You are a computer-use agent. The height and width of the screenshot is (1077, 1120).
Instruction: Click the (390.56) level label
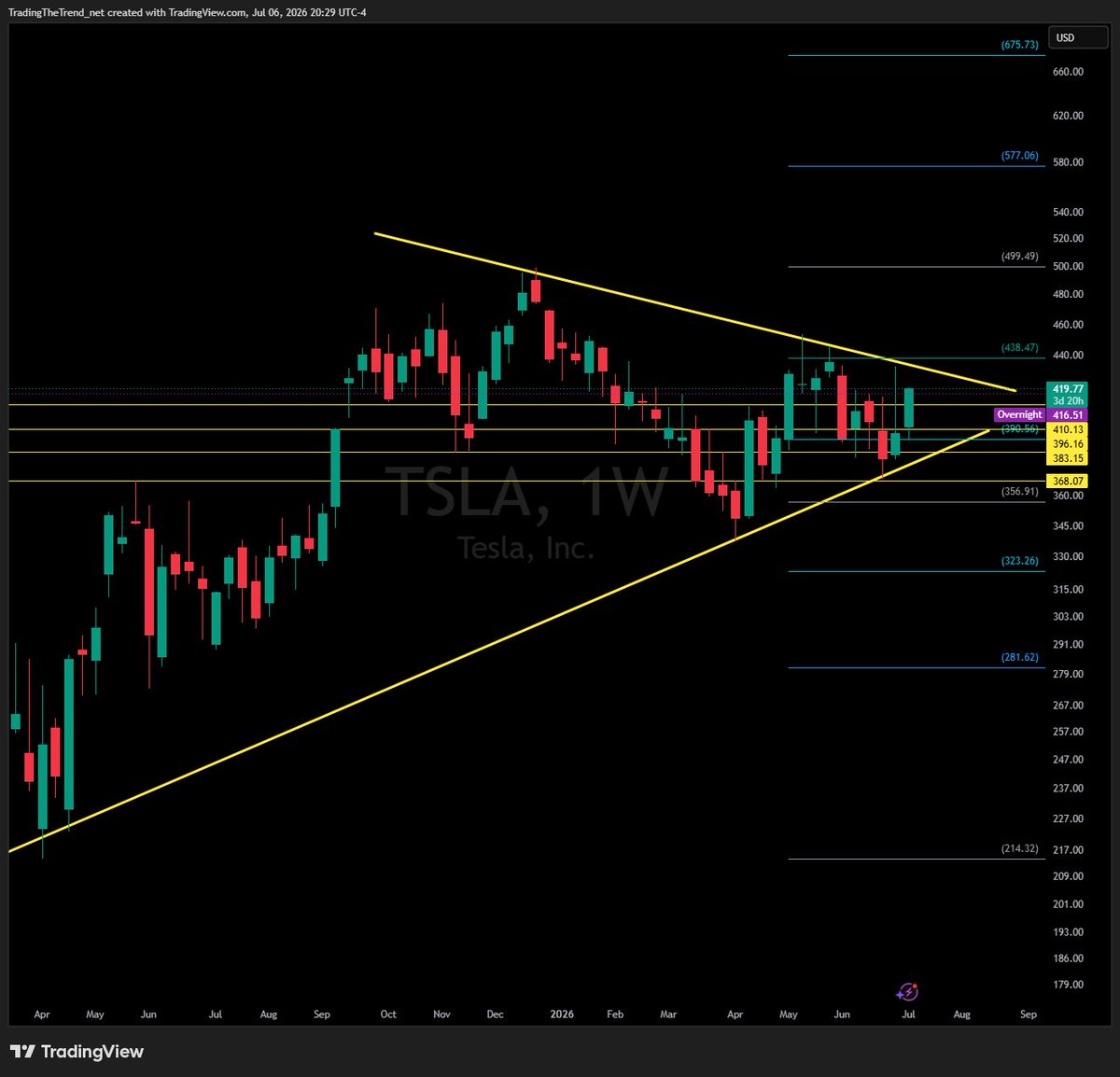click(x=1019, y=428)
